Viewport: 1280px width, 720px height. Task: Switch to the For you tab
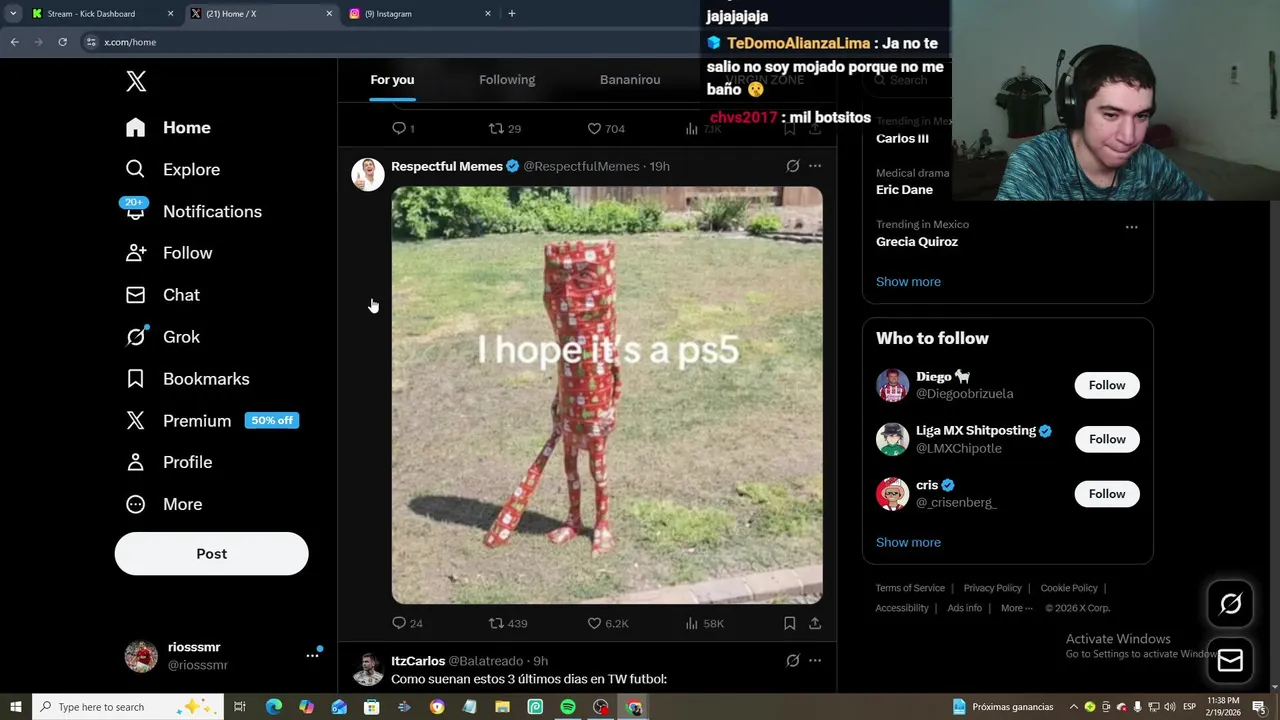point(392,80)
